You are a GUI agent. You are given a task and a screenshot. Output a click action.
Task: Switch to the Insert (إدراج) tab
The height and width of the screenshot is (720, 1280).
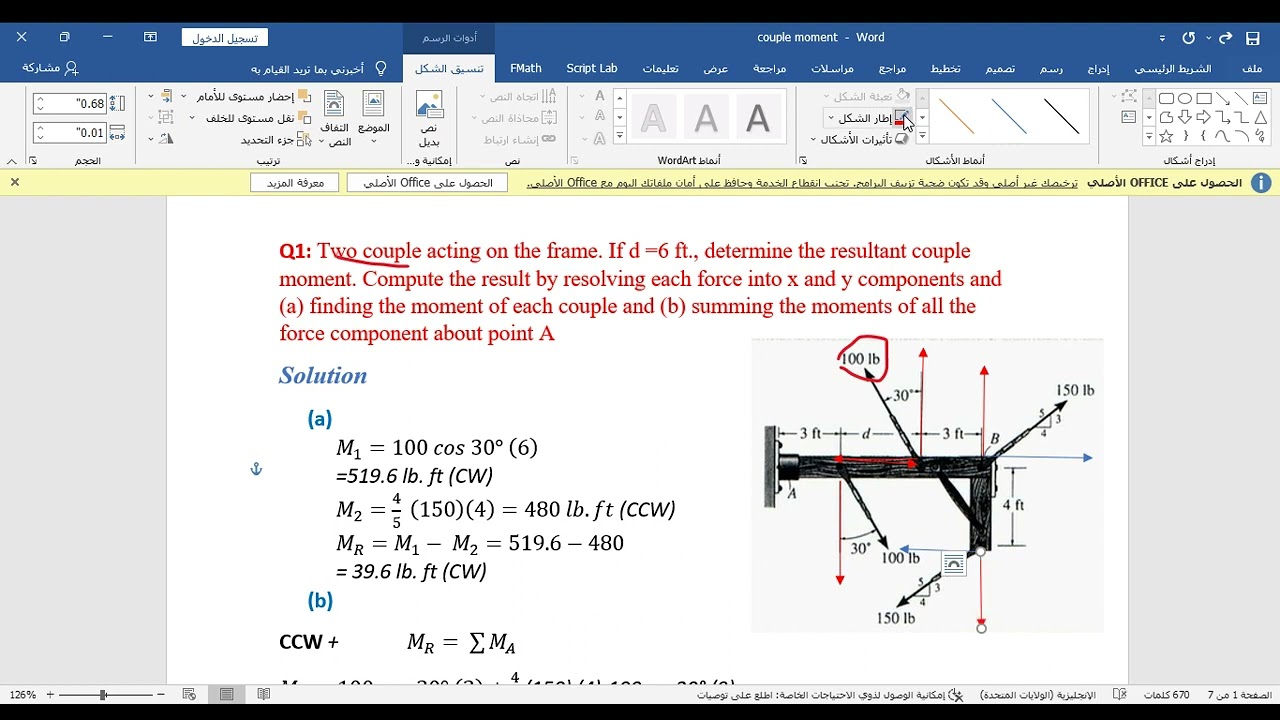1098,68
